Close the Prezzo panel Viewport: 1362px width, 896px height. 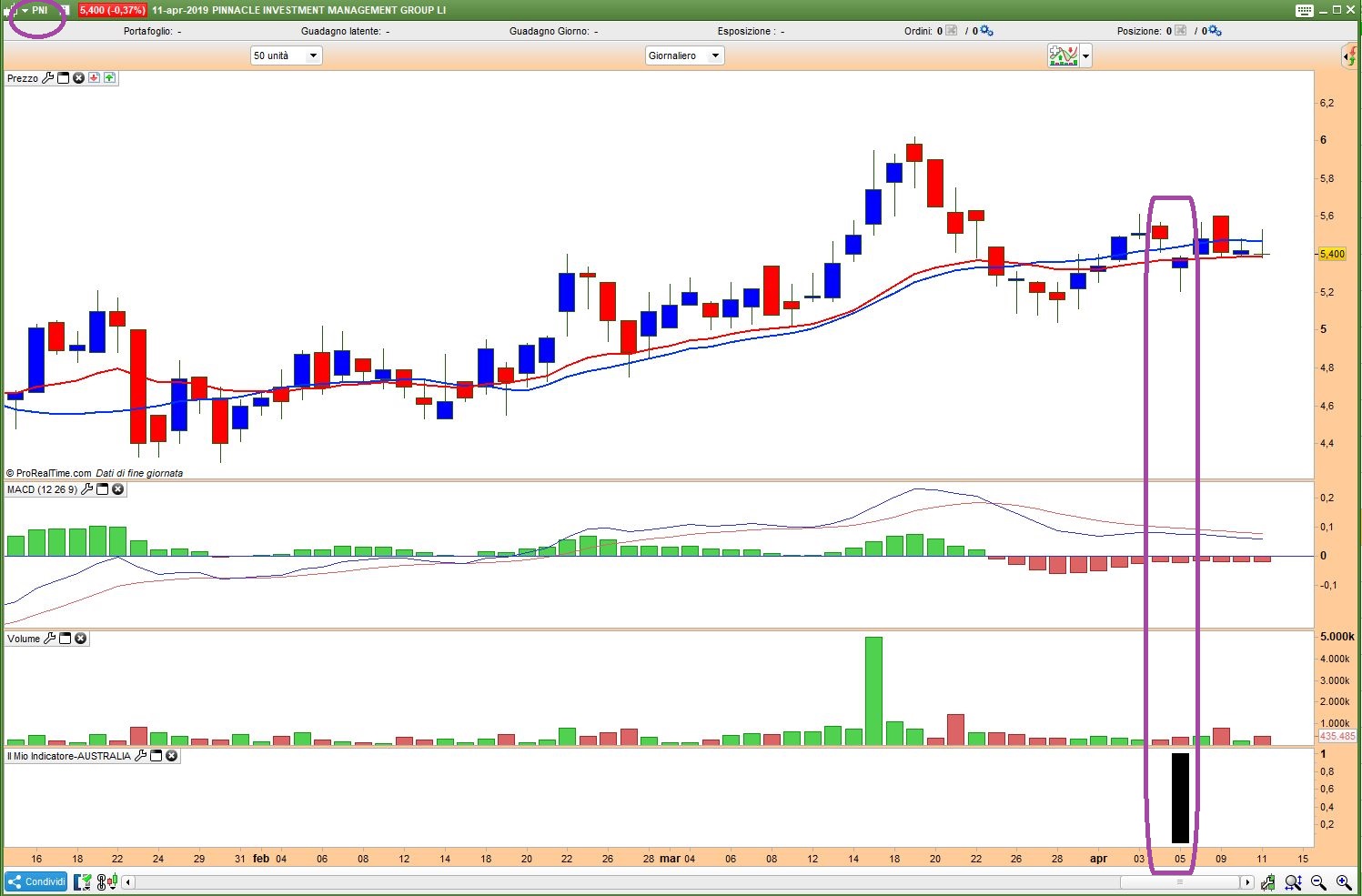click(x=79, y=78)
